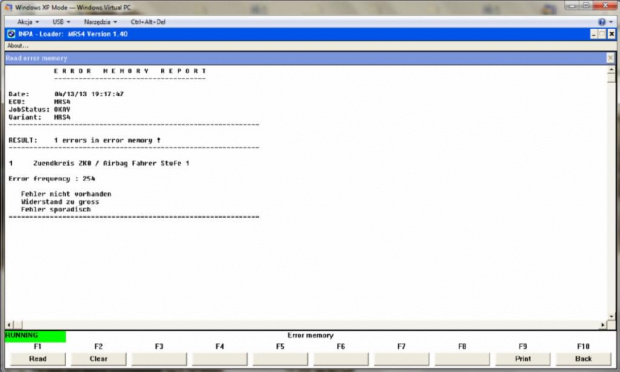Image resolution: width=620 pixels, height=372 pixels.
Task: Click the F2 Clear button
Action: tap(98, 359)
